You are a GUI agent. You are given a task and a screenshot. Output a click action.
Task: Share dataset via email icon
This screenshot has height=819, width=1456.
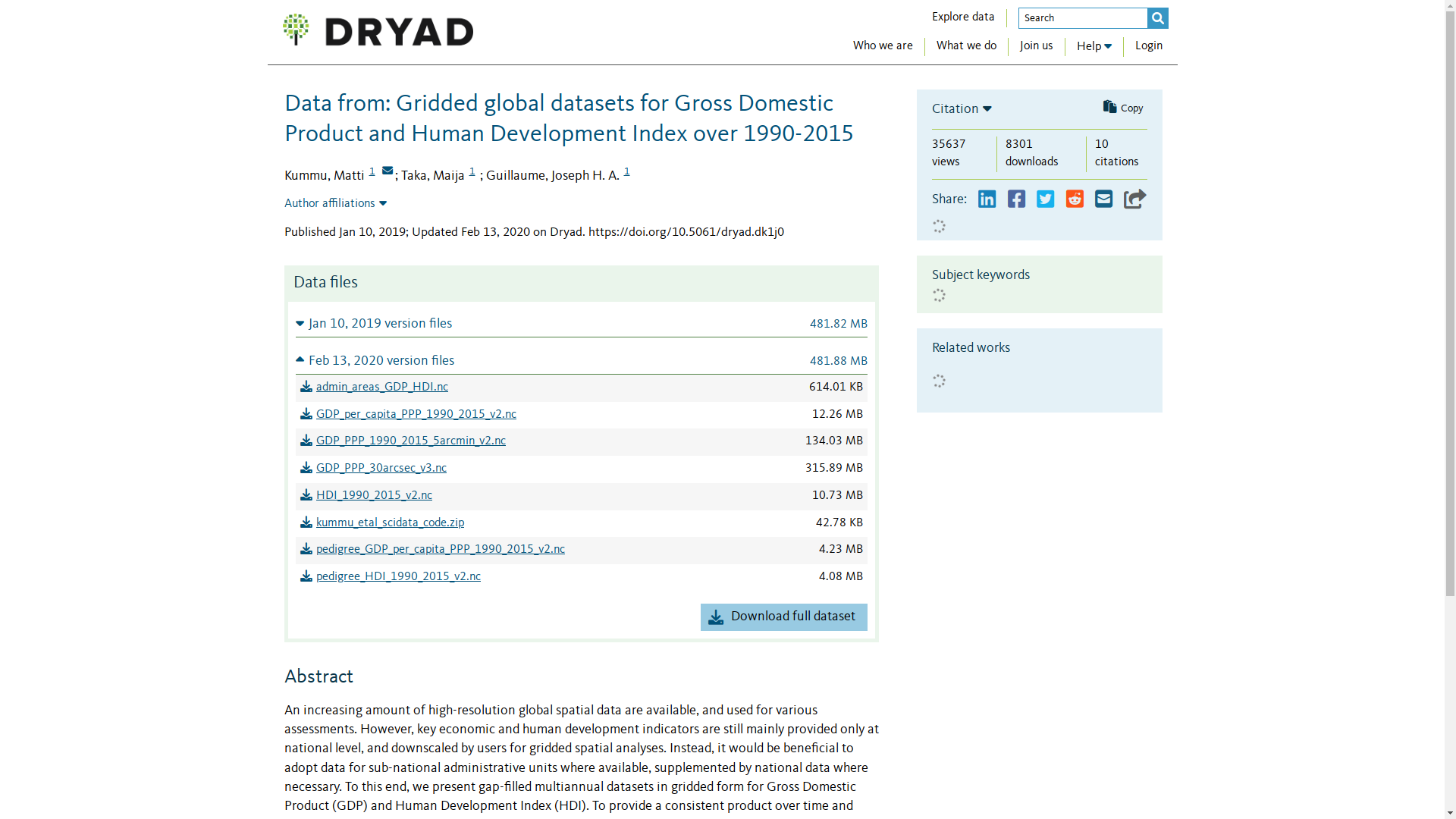coord(1103,199)
